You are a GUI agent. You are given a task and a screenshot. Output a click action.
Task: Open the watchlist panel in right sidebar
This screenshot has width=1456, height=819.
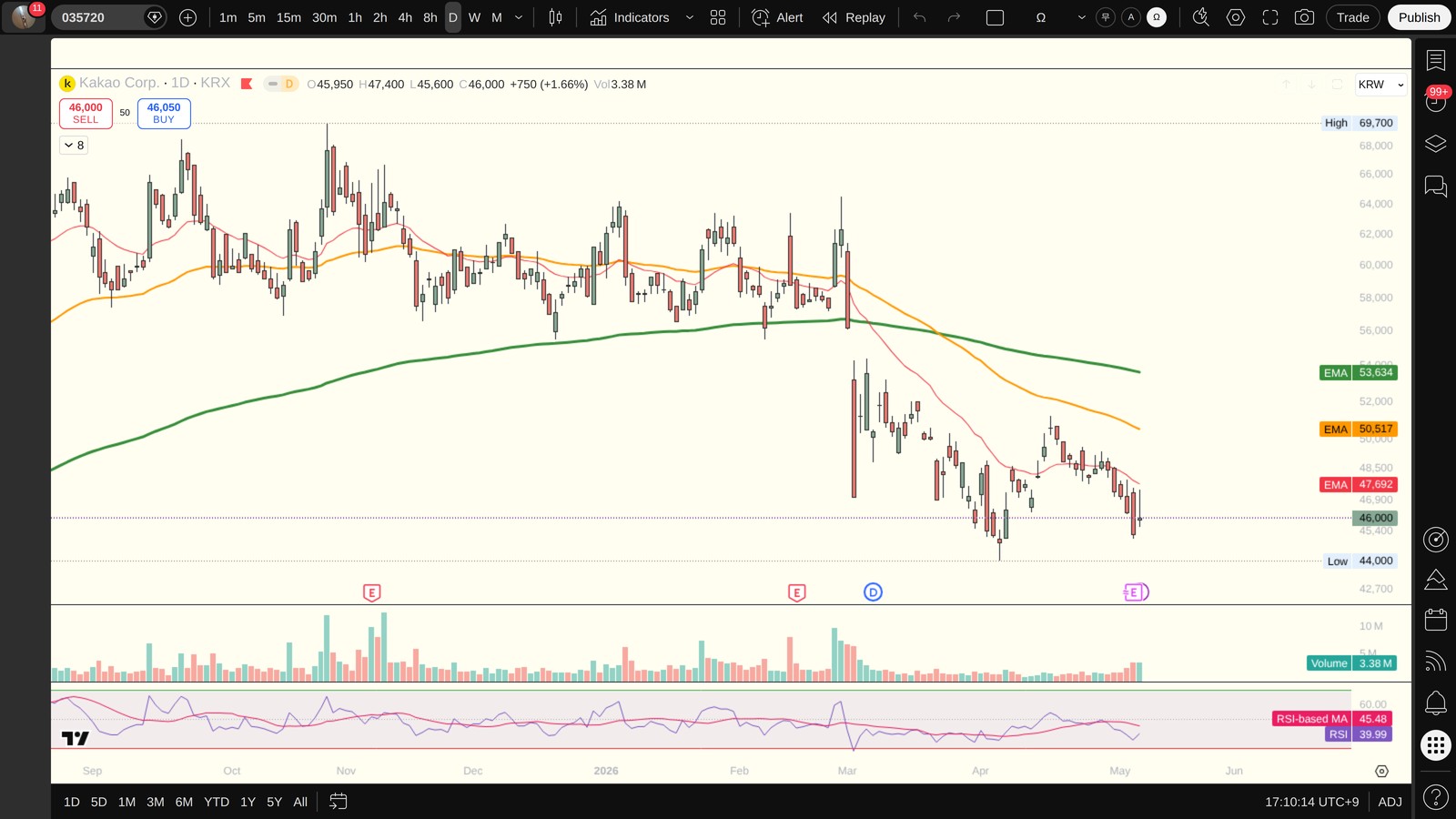[x=1435, y=60]
